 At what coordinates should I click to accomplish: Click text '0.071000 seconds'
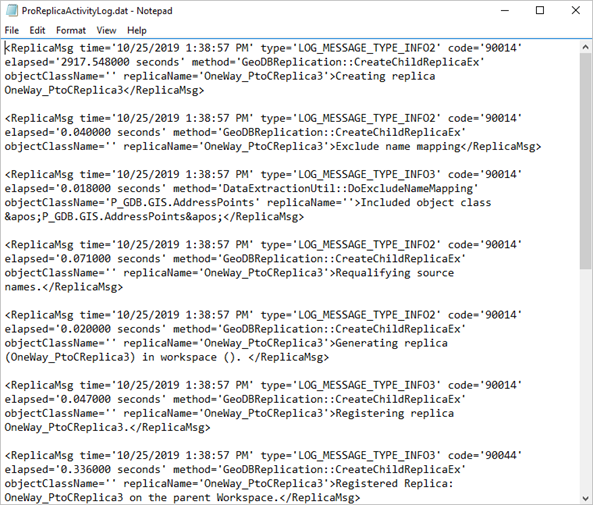(110, 259)
